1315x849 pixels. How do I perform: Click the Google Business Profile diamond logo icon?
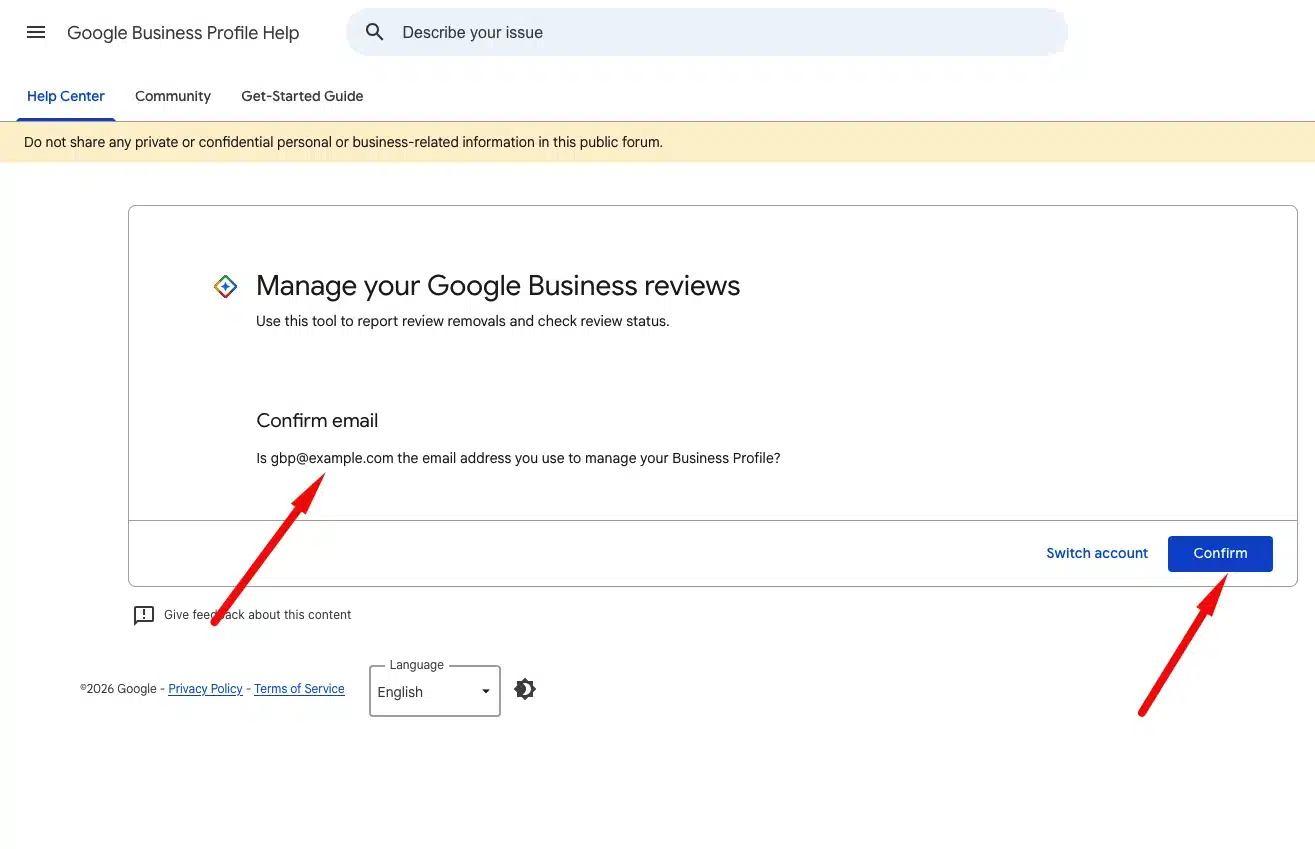pos(225,285)
